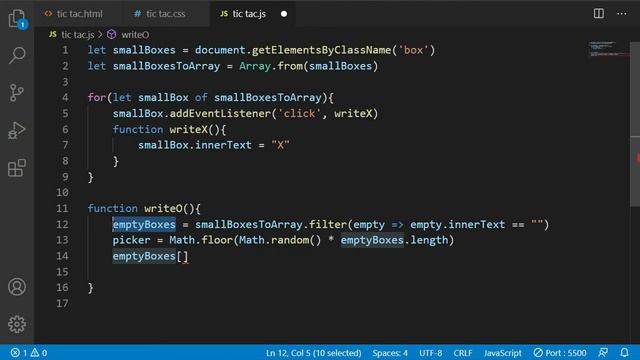Viewport: 640px width, 360px height.
Task: Click writeO function name on line 11
Action: click(x=163, y=208)
